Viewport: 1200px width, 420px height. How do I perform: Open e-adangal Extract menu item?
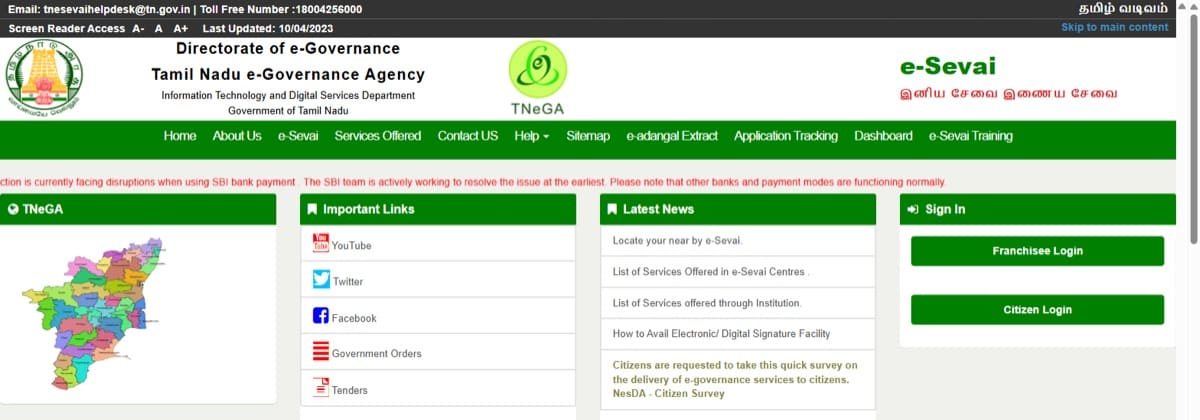pyautogui.click(x=672, y=136)
